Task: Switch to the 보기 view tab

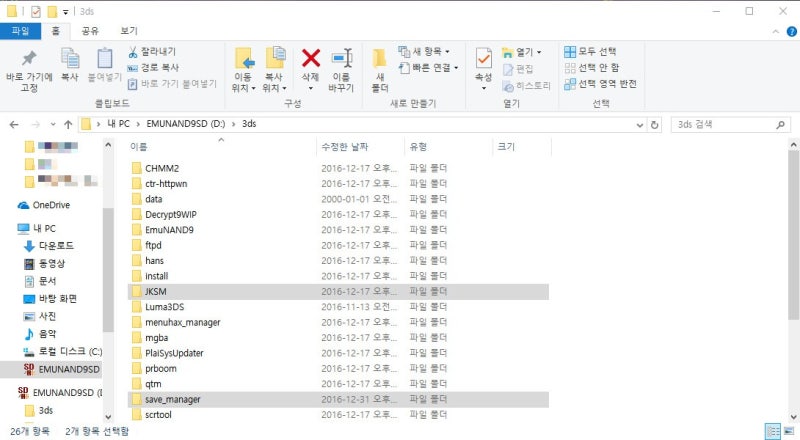Action: point(129,31)
